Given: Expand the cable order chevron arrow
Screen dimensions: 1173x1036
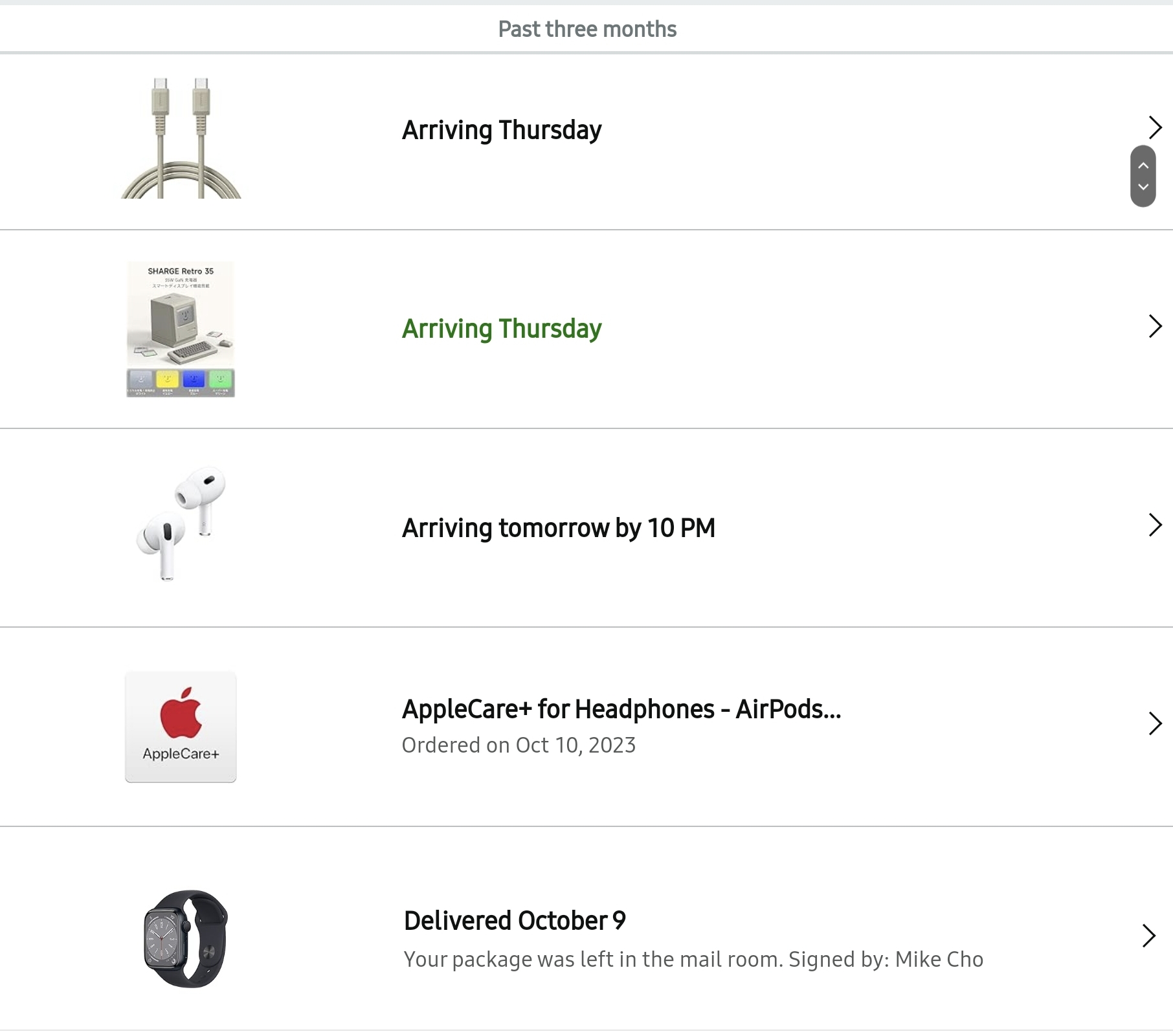Looking at the screenshot, I should (x=1155, y=127).
